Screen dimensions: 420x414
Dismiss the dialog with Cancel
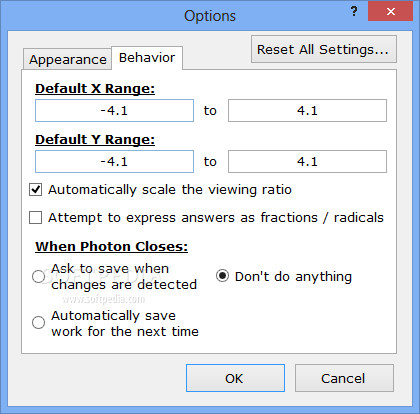click(344, 378)
